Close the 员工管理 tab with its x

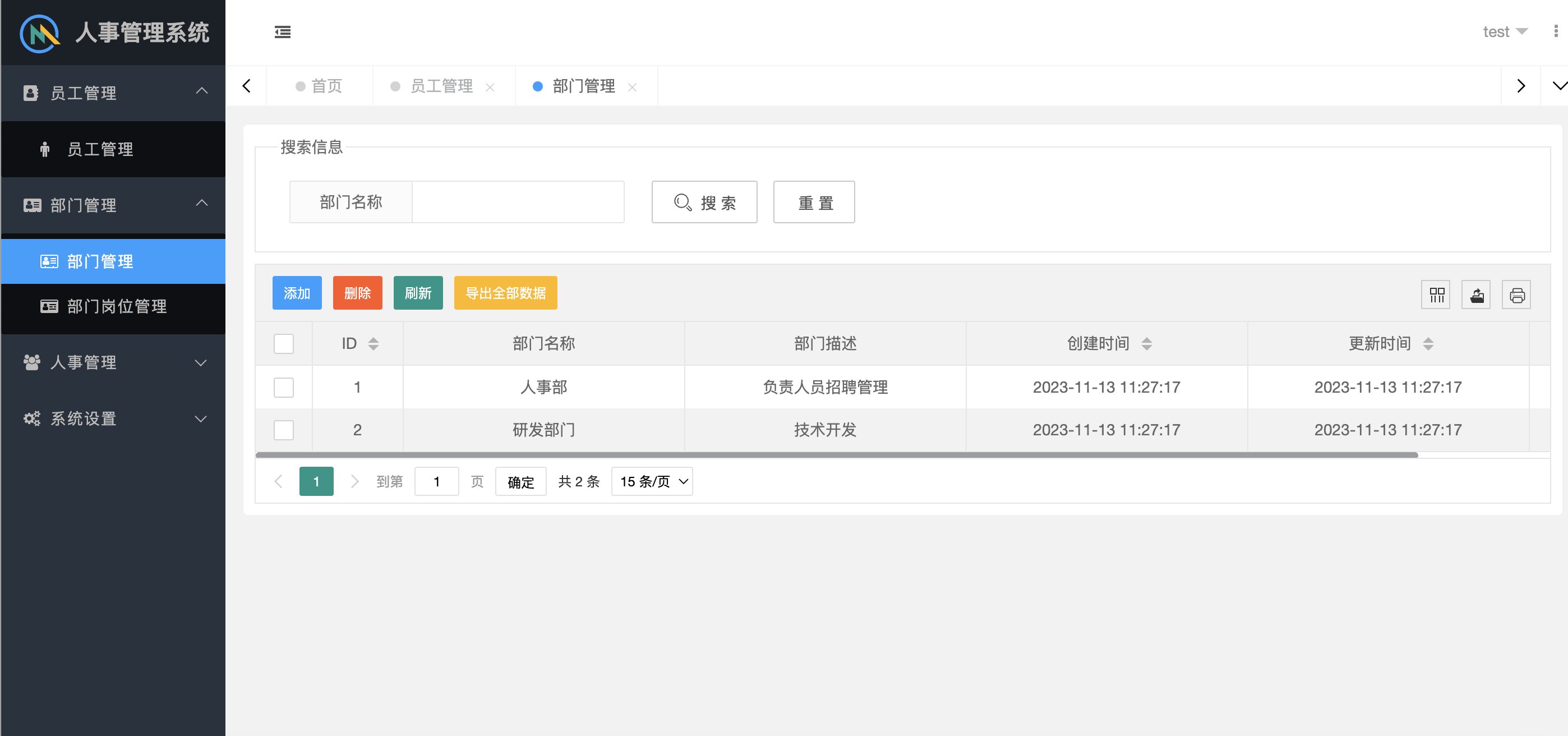(490, 87)
